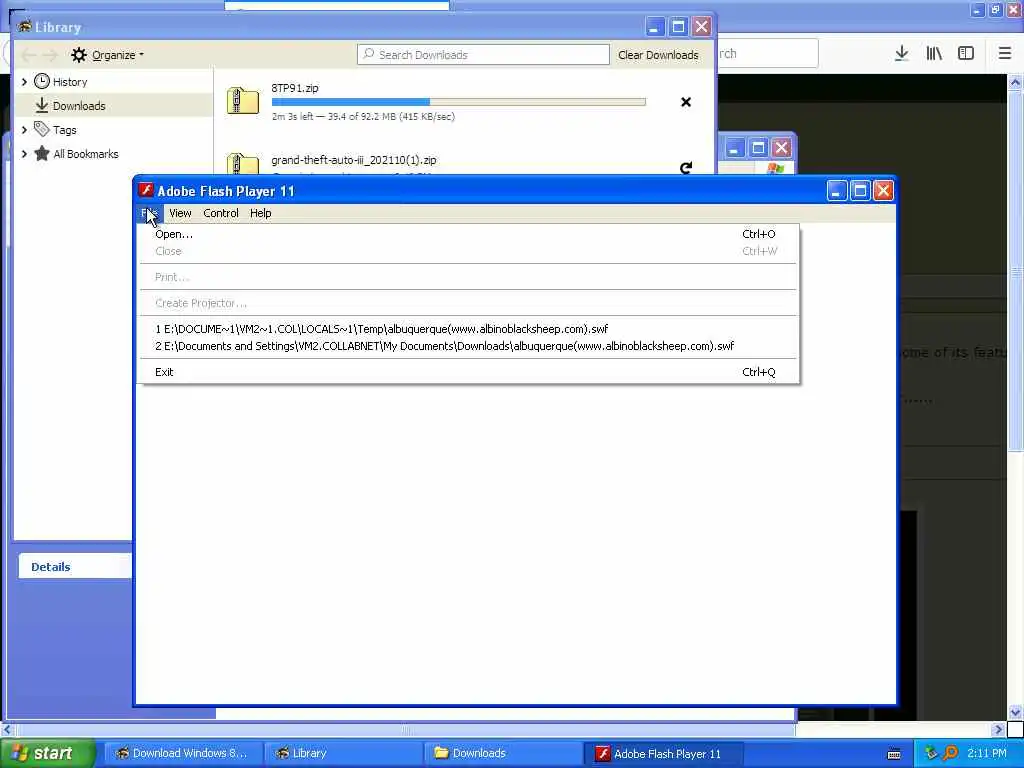Viewport: 1024px width, 768px height.
Task: Click the Details header in Library
Action: (x=50, y=567)
